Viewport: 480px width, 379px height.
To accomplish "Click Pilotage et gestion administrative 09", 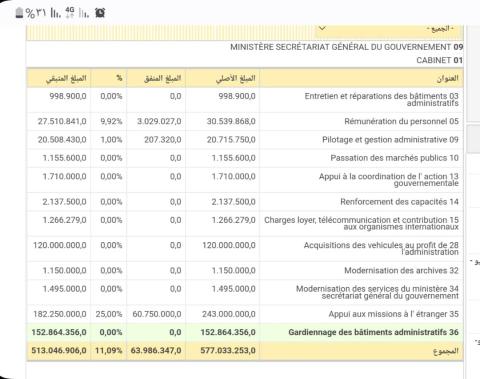I will [390, 140].
